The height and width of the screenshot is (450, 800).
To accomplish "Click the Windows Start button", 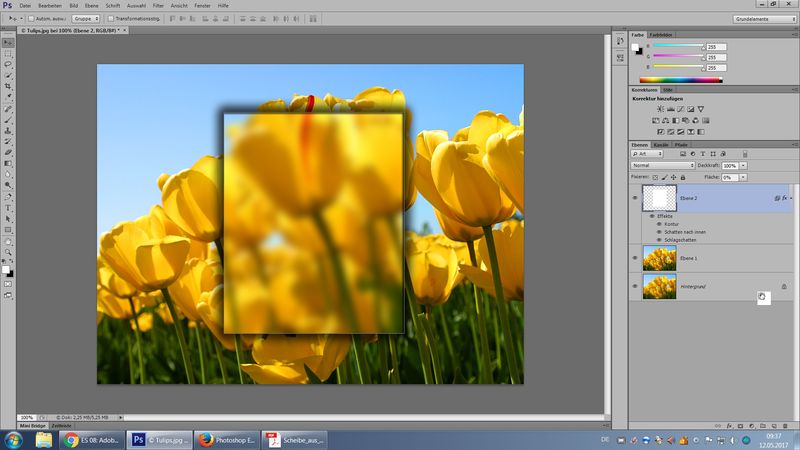I will pos(16,439).
